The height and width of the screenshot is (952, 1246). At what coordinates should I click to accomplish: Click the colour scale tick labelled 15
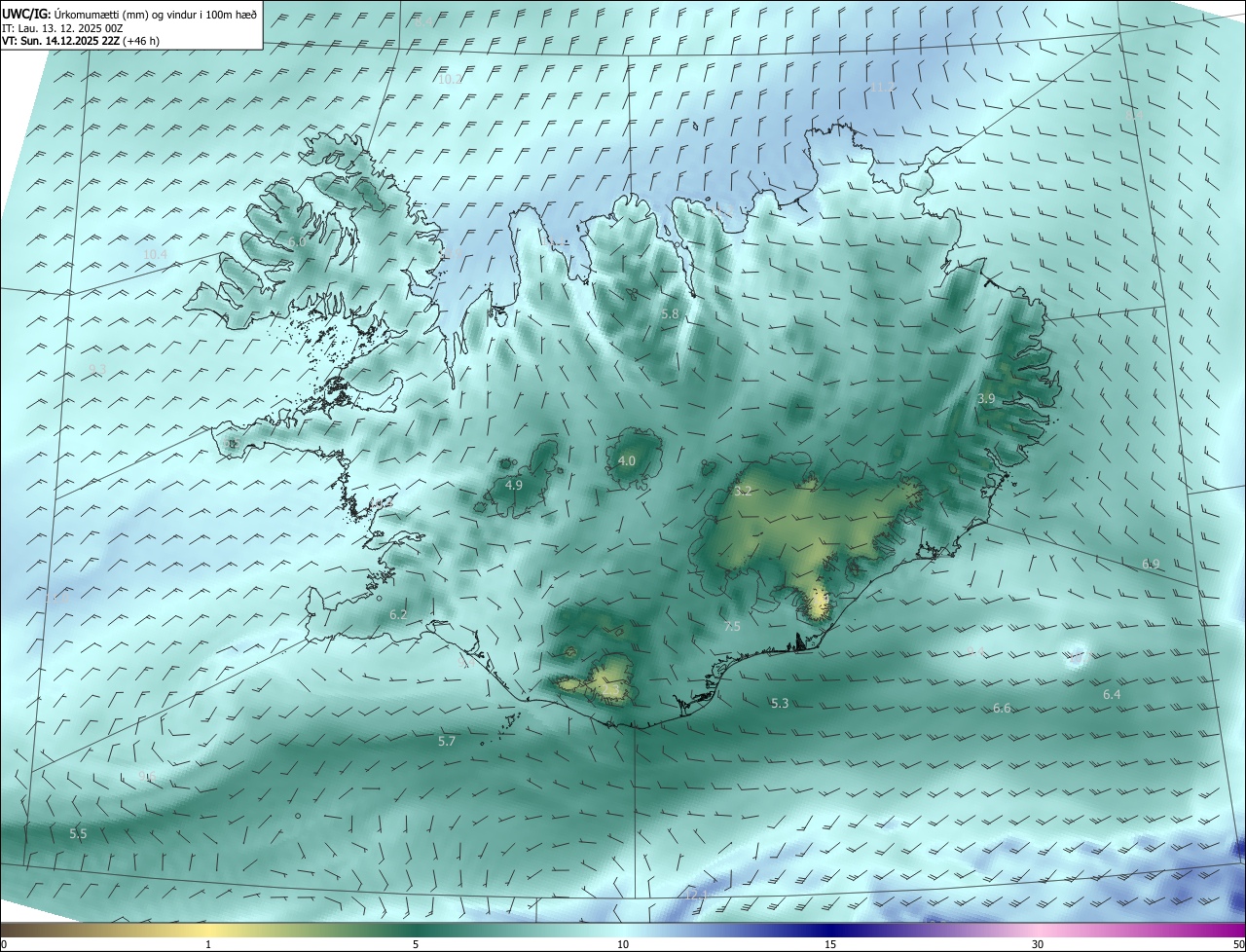[830, 945]
